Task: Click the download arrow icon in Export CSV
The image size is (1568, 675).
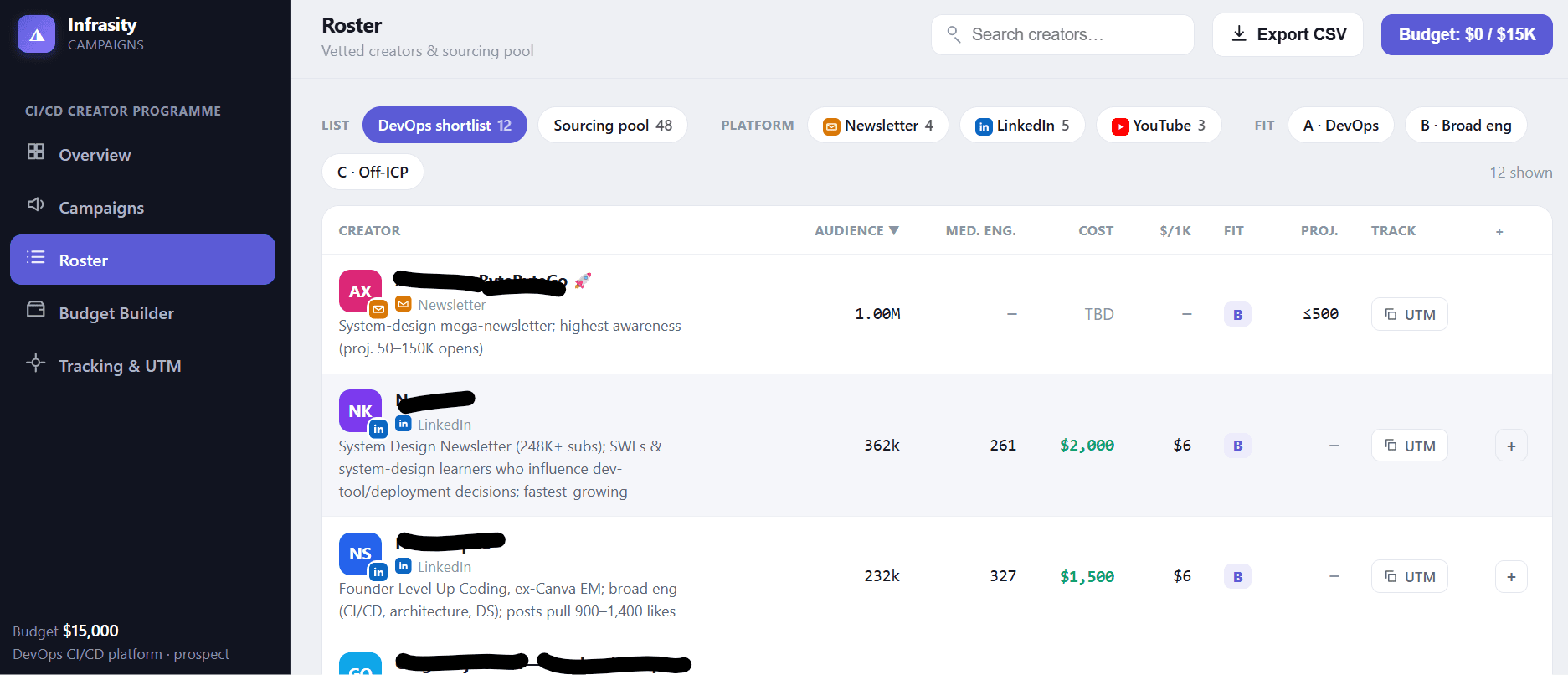Action: [x=1239, y=33]
